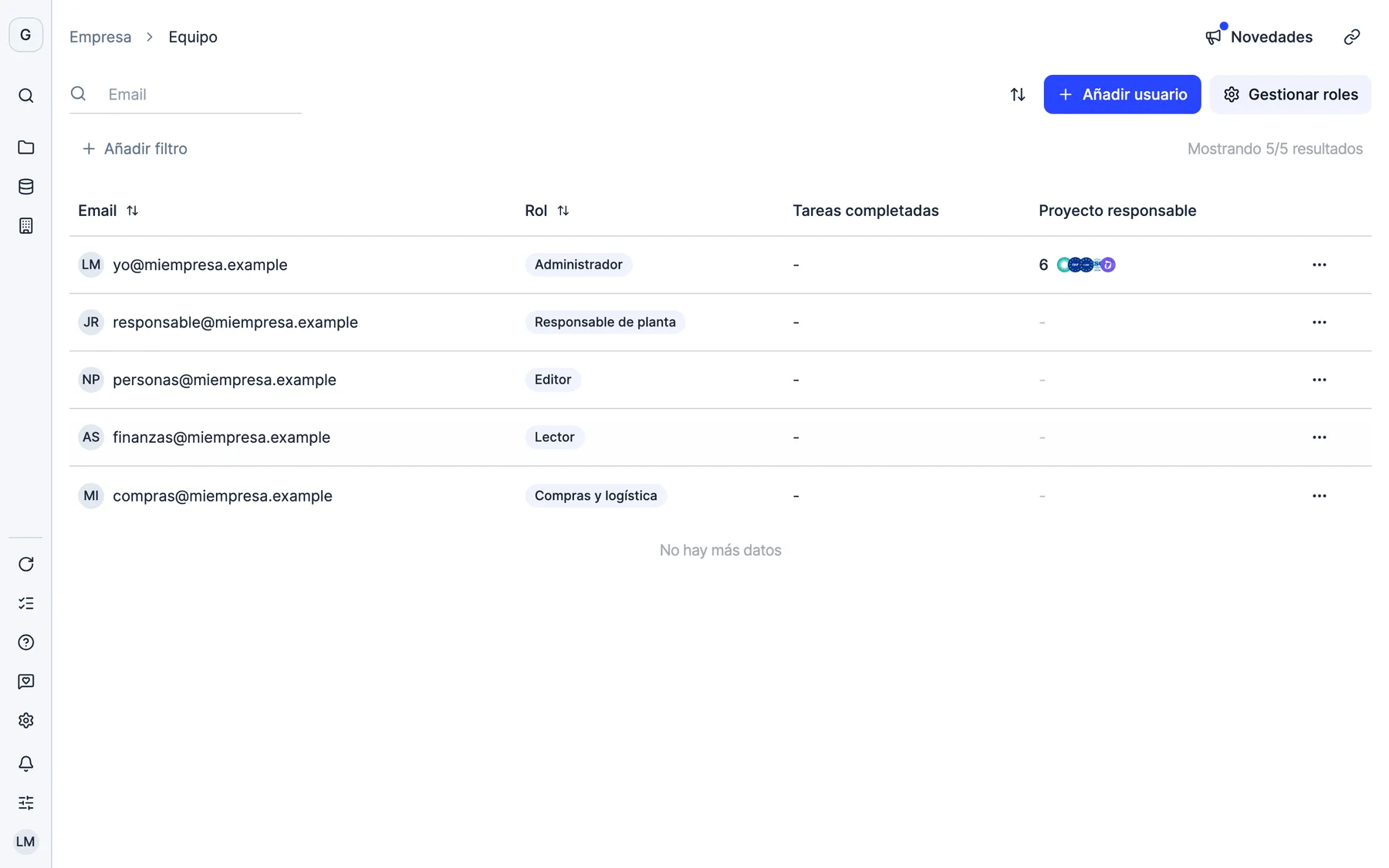This screenshot has height=868, width=1389.
Task: Click the Equipo breadcrumb
Action: (193, 37)
